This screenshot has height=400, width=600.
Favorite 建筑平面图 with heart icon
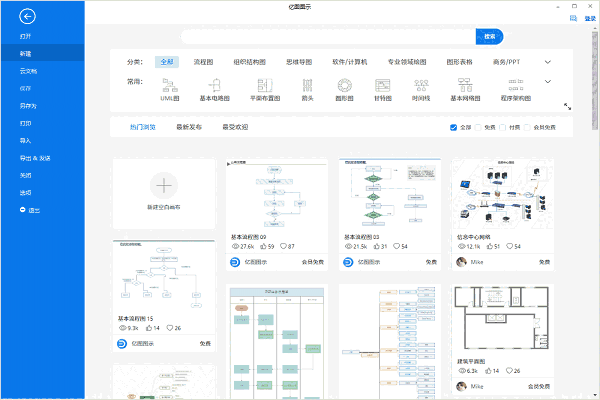tap(509, 371)
